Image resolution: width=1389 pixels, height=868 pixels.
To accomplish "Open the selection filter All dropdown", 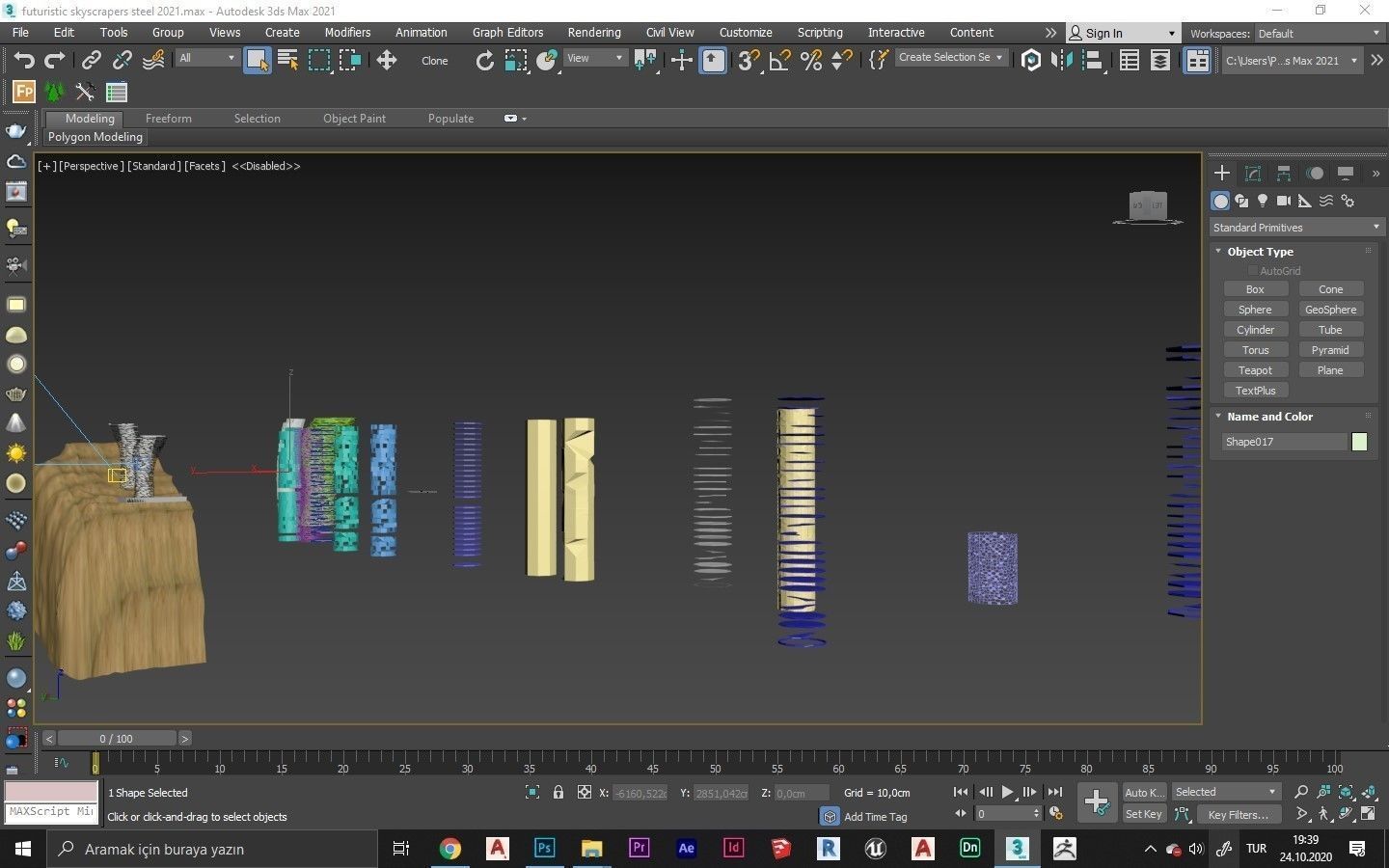I will [206, 58].
